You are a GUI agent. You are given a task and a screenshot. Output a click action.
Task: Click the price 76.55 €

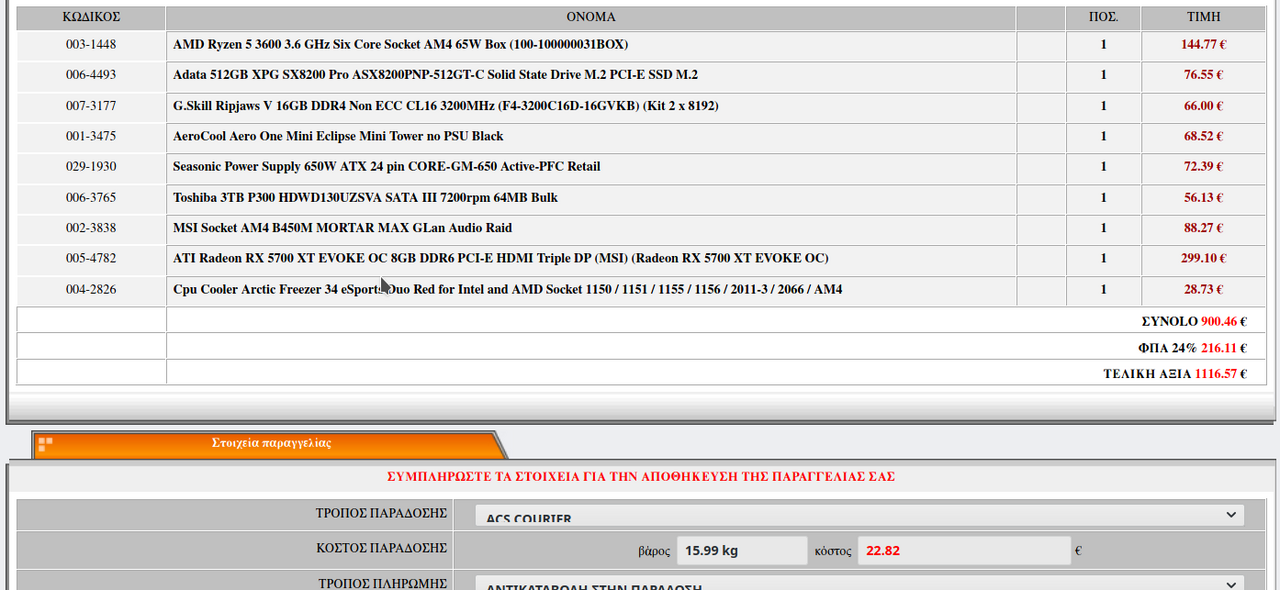[x=1204, y=75]
